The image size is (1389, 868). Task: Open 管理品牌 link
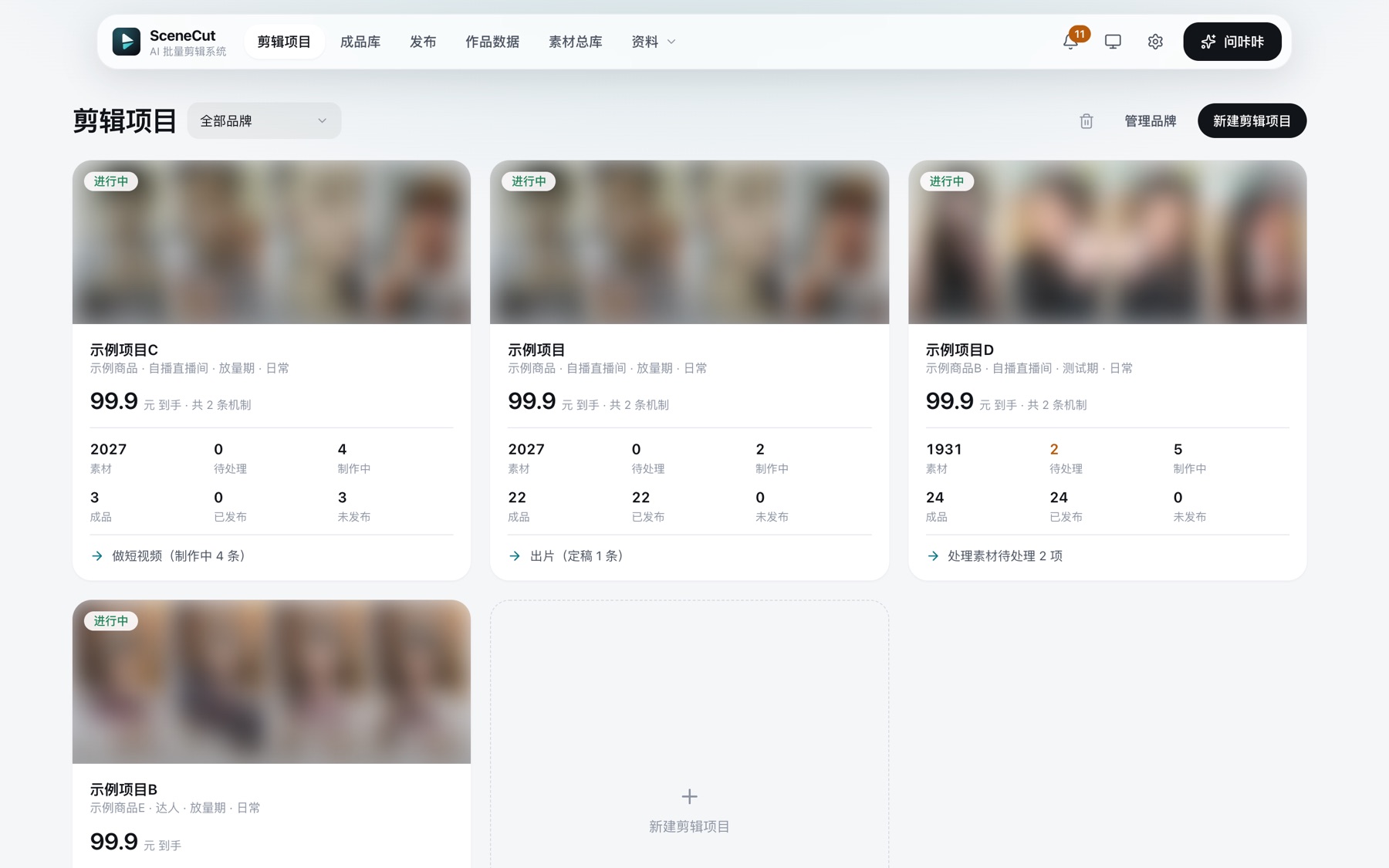tap(1150, 121)
